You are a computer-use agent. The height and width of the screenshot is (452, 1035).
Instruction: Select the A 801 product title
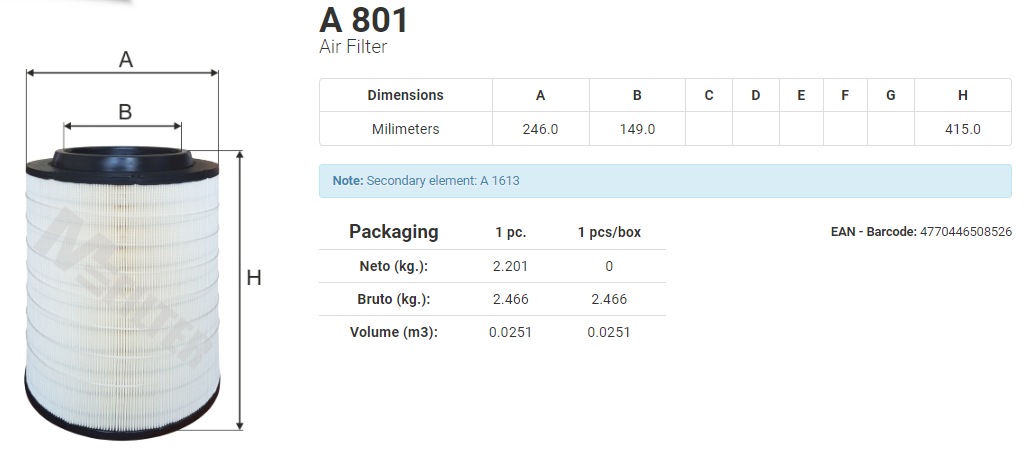click(364, 20)
